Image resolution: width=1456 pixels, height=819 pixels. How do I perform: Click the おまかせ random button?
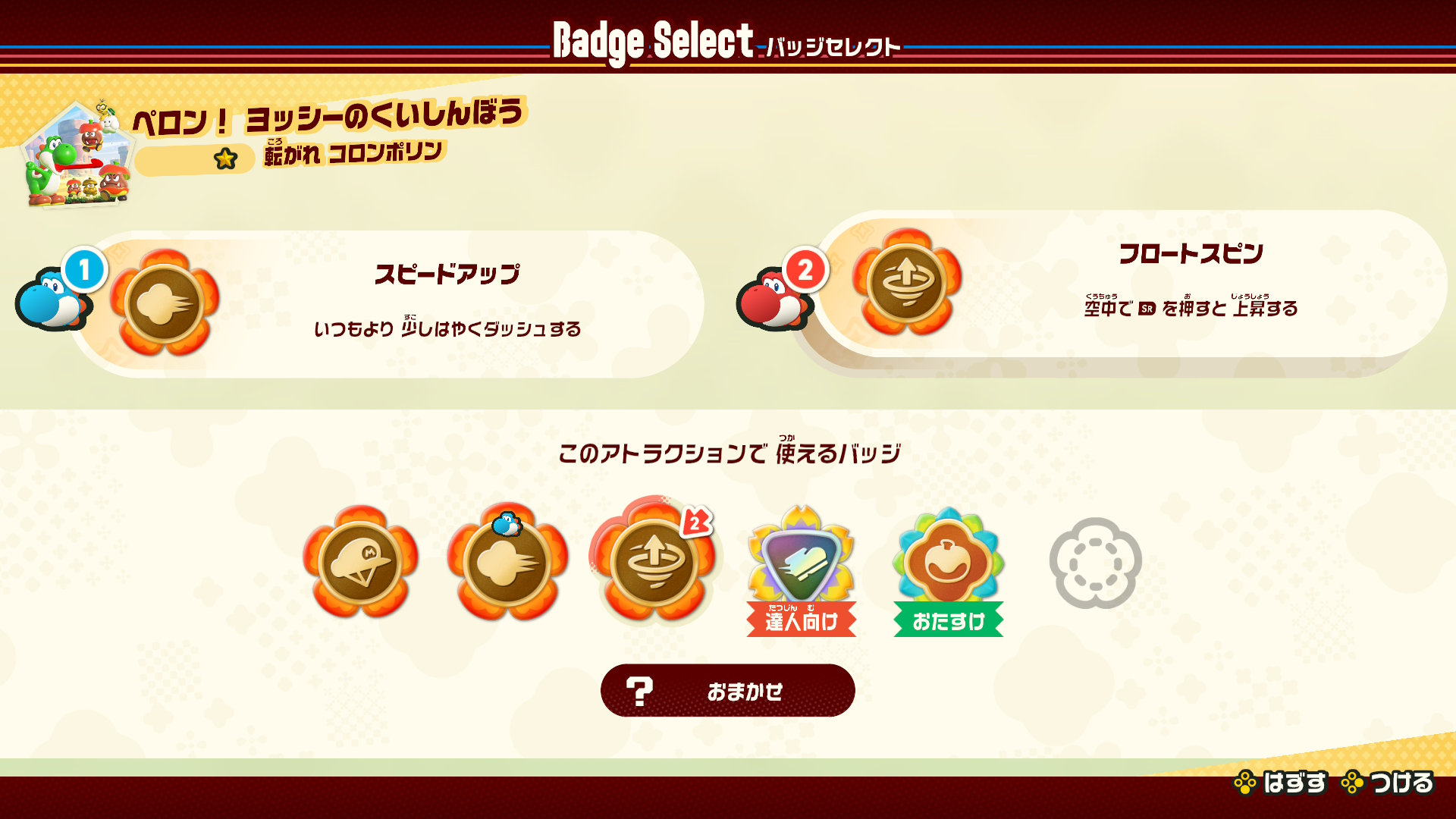click(x=728, y=690)
